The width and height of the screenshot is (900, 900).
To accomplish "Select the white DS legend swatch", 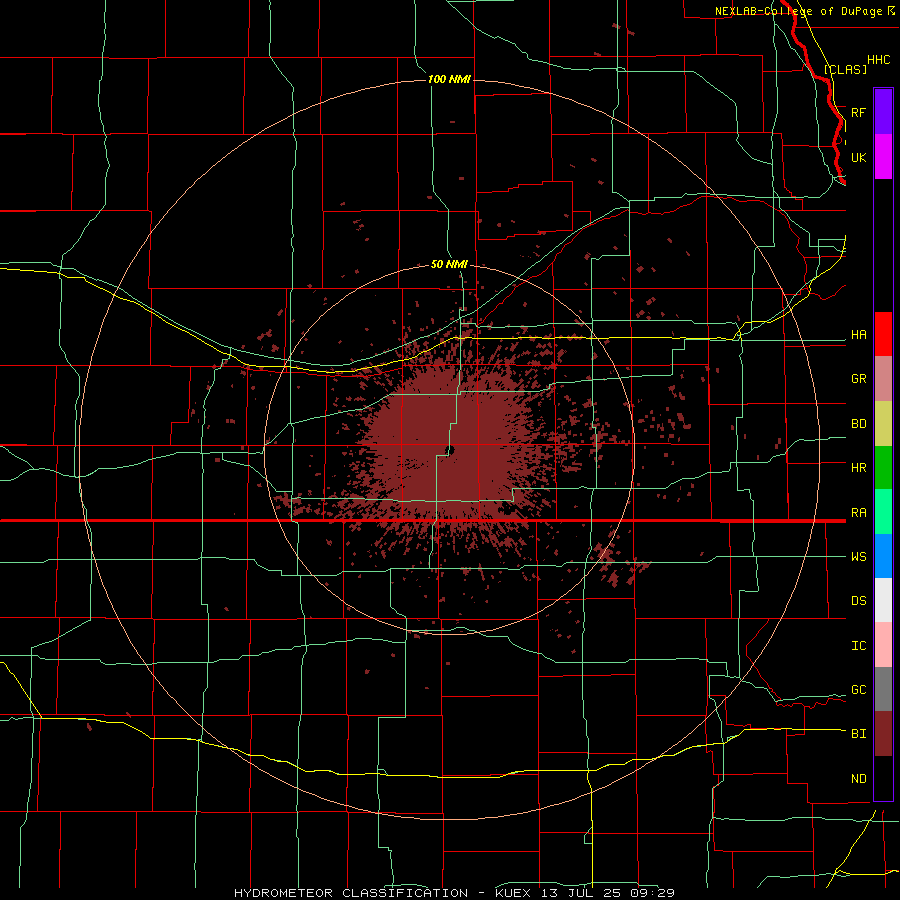I will tap(883, 600).
